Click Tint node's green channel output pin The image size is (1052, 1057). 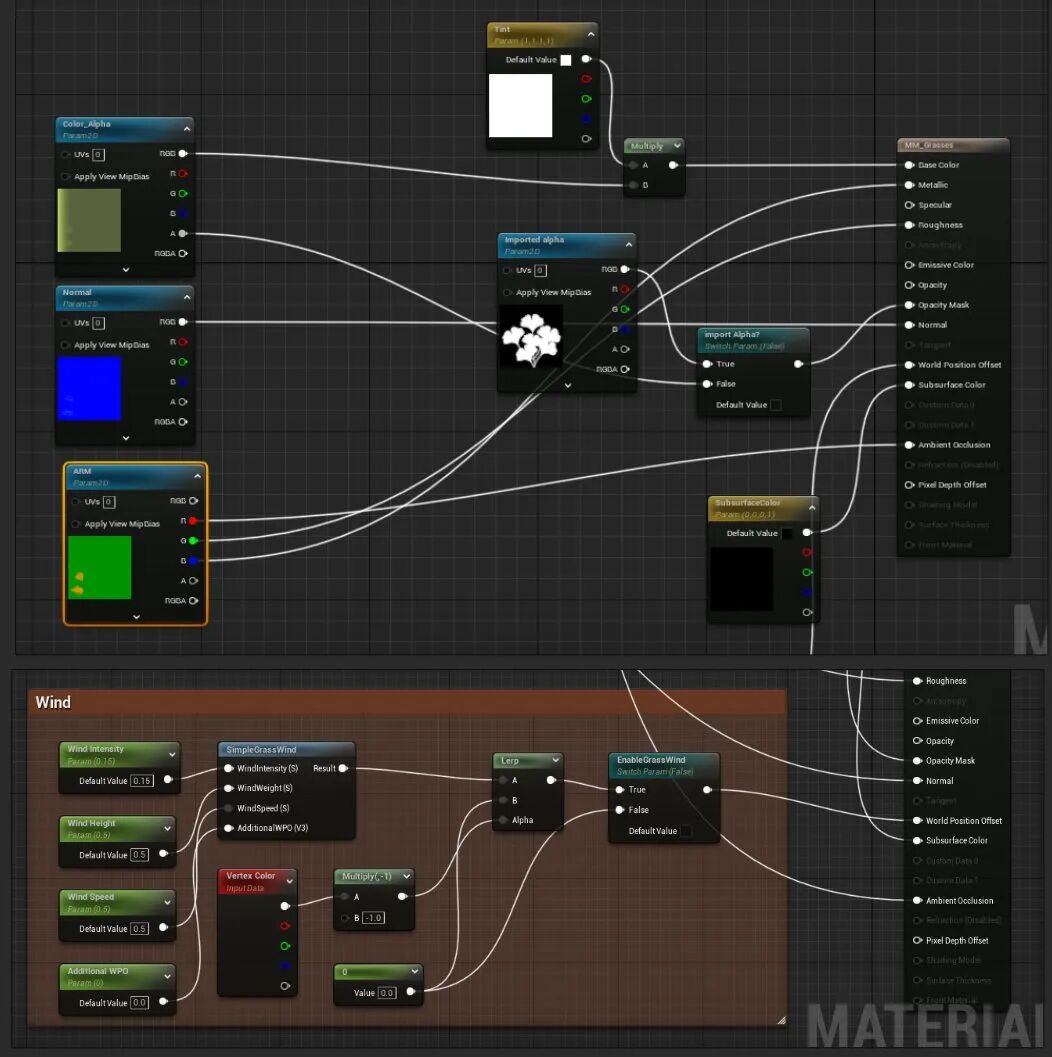(x=586, y=99)
